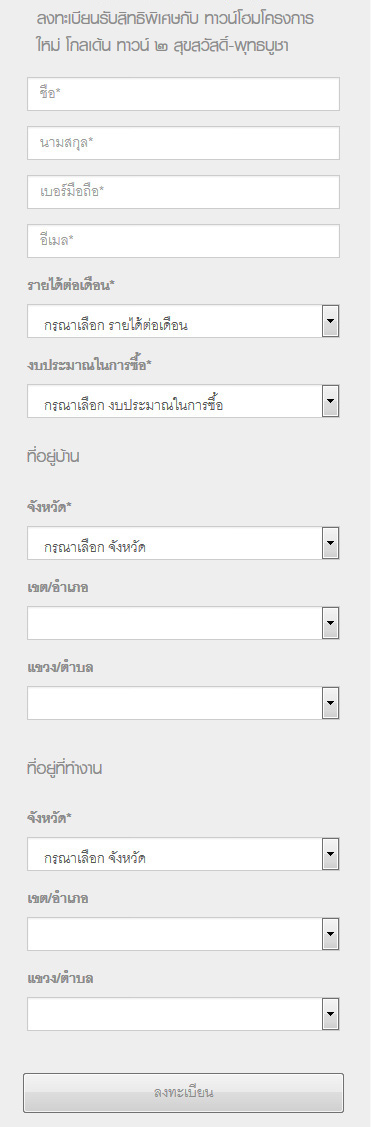Click arrow icon of งบประมาณในการซื้อ dropdown

click(330, 401)
